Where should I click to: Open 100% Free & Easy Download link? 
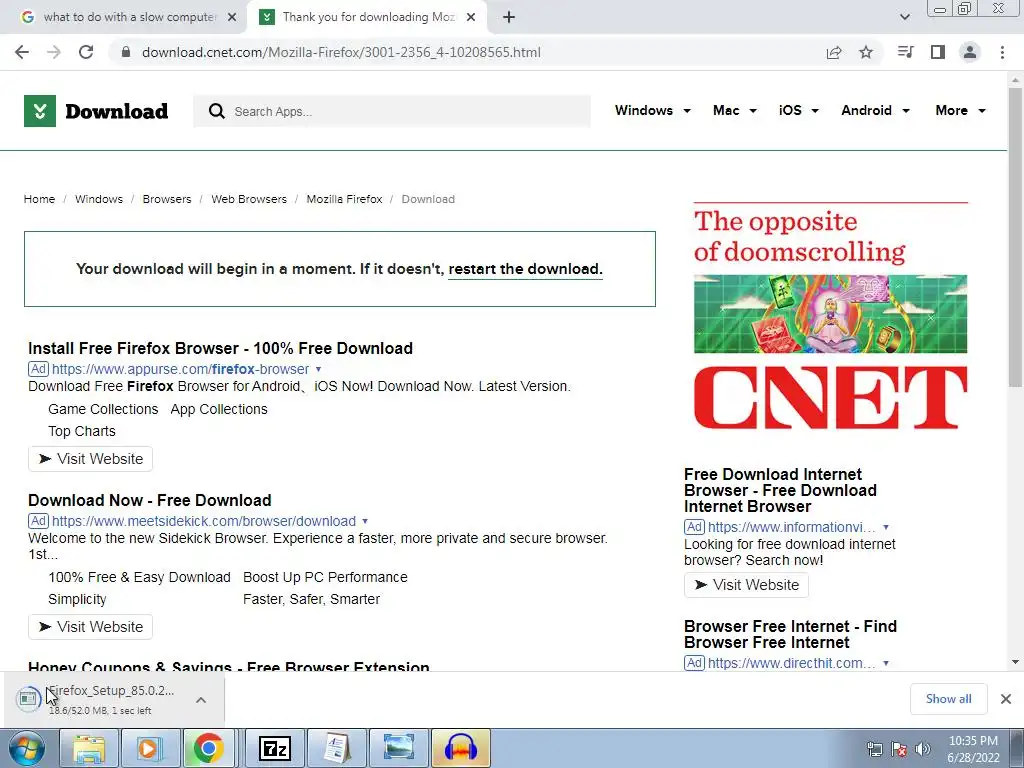(x=139, y=577)
